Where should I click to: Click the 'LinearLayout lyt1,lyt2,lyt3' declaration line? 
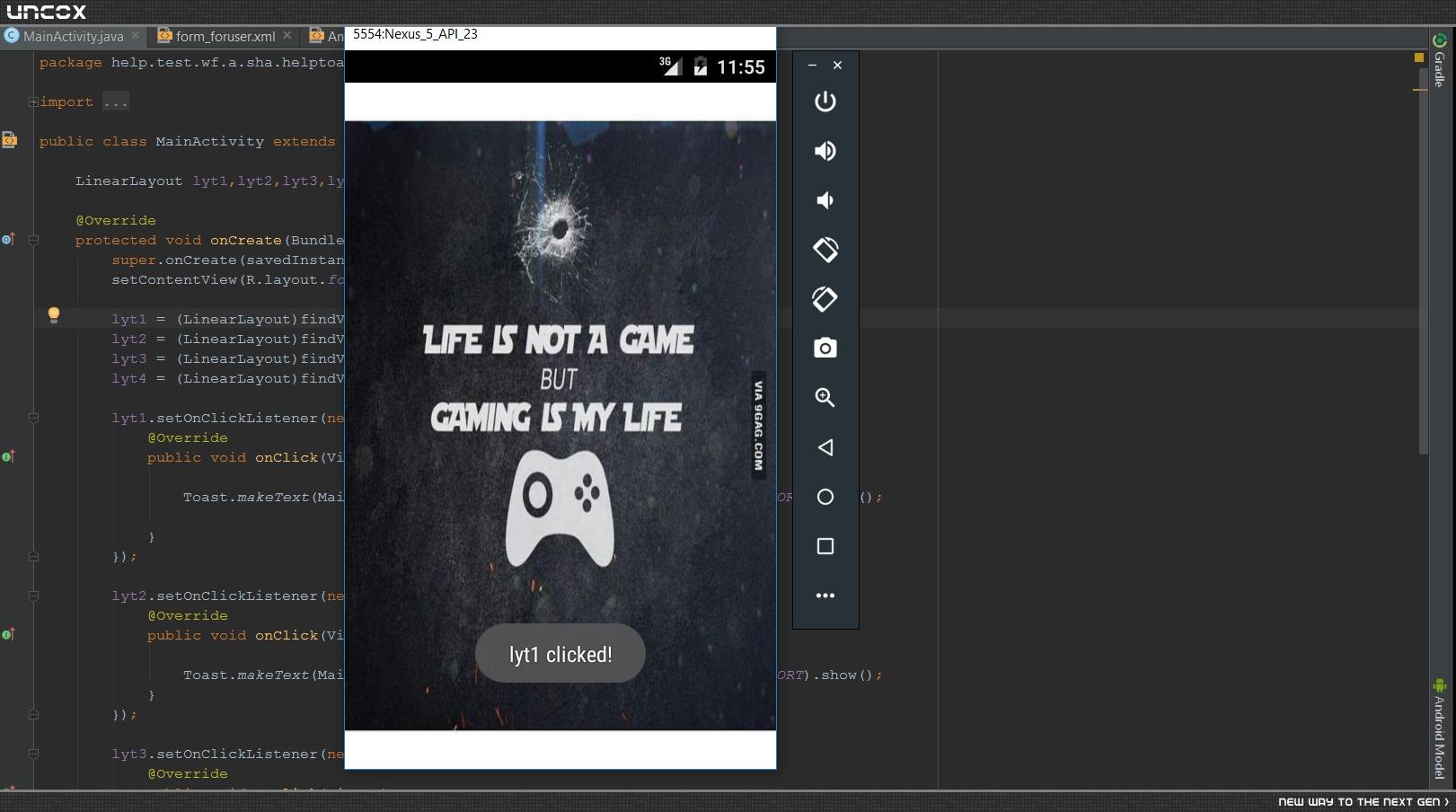pos(209,181)
